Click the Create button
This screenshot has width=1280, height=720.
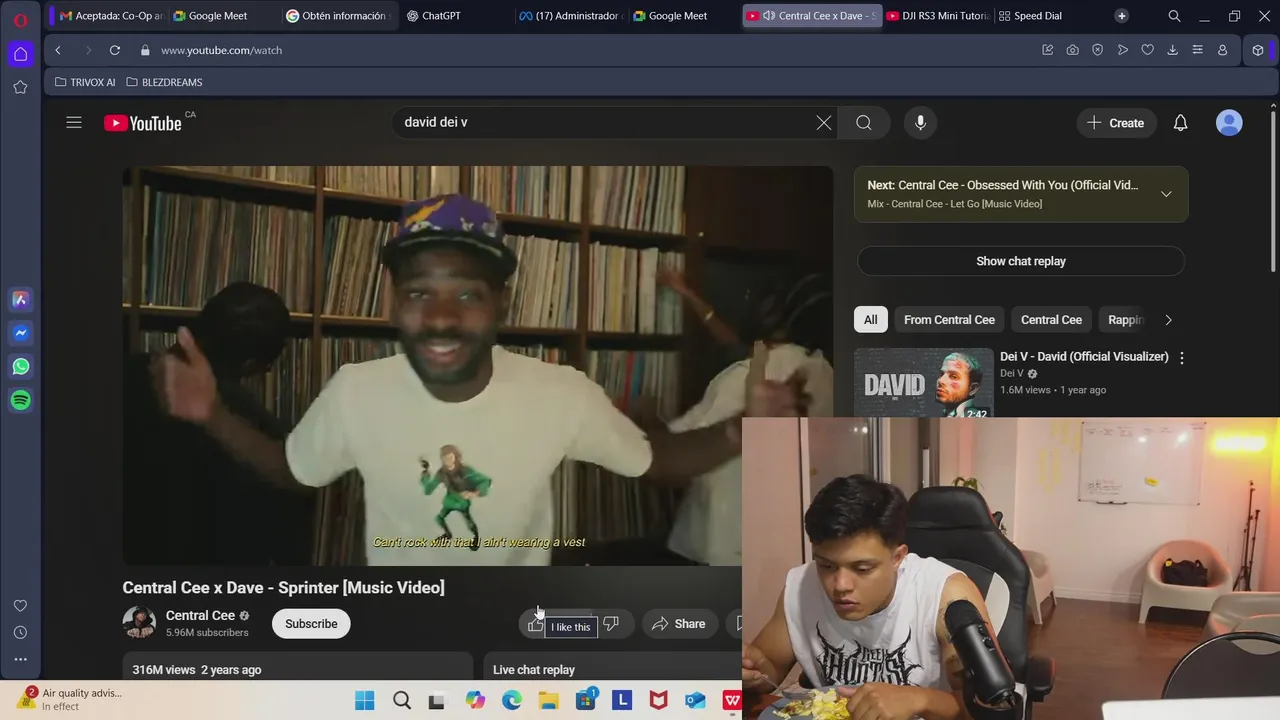tap(1115, 123)
